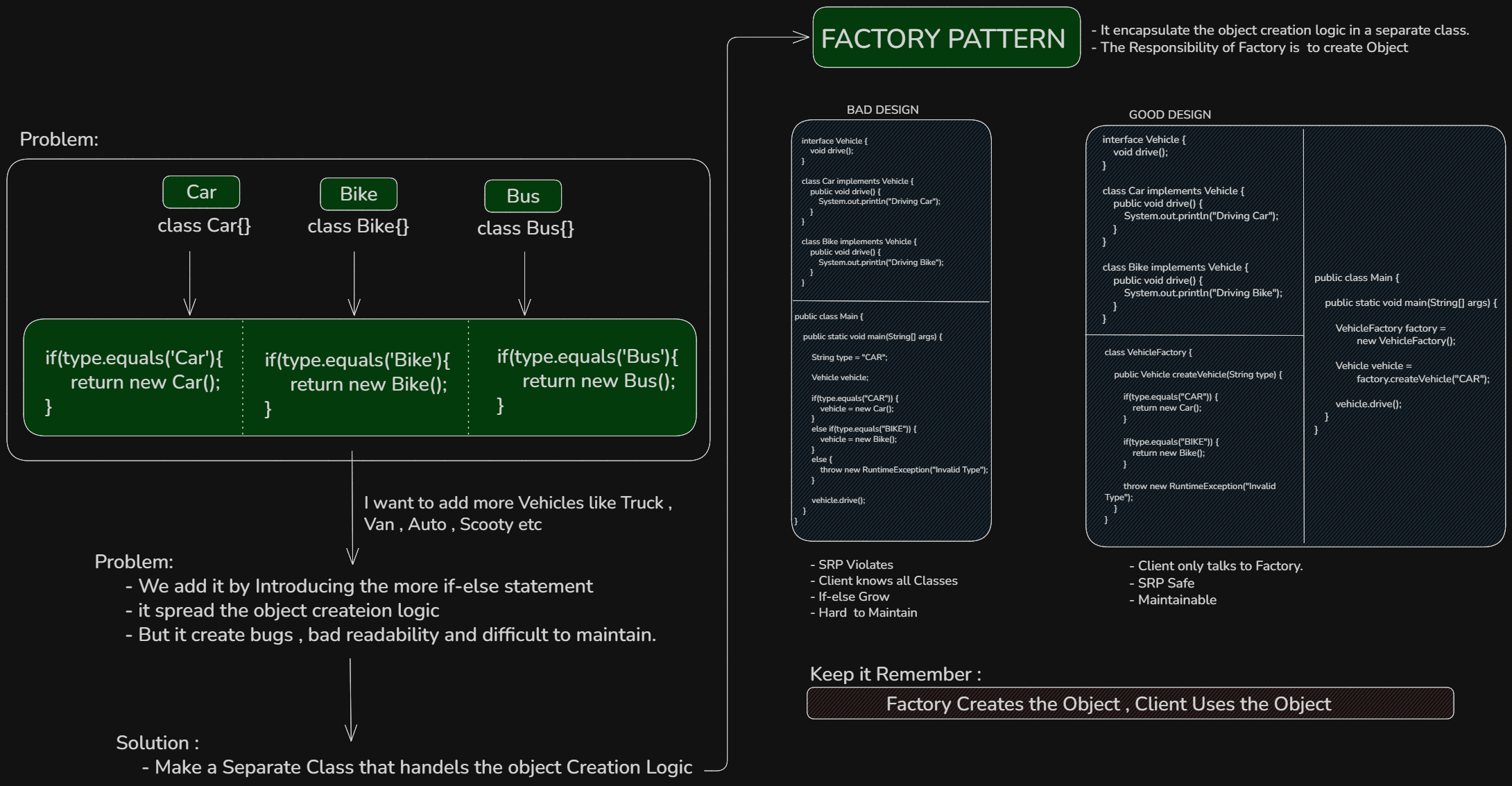Select the FACTORY PATTERN title box
The width and height of the screenshot is (1512, 786).
946,37
